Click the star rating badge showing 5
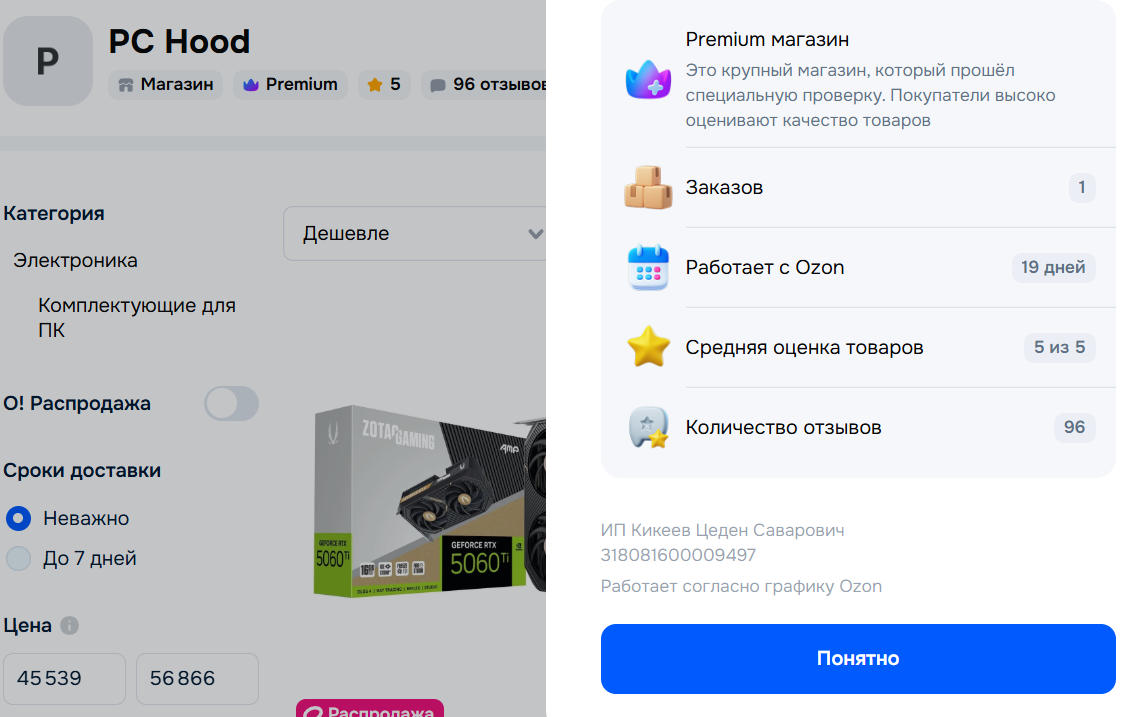Screen dimensions: 1136x717 click(x=384, y=85)
